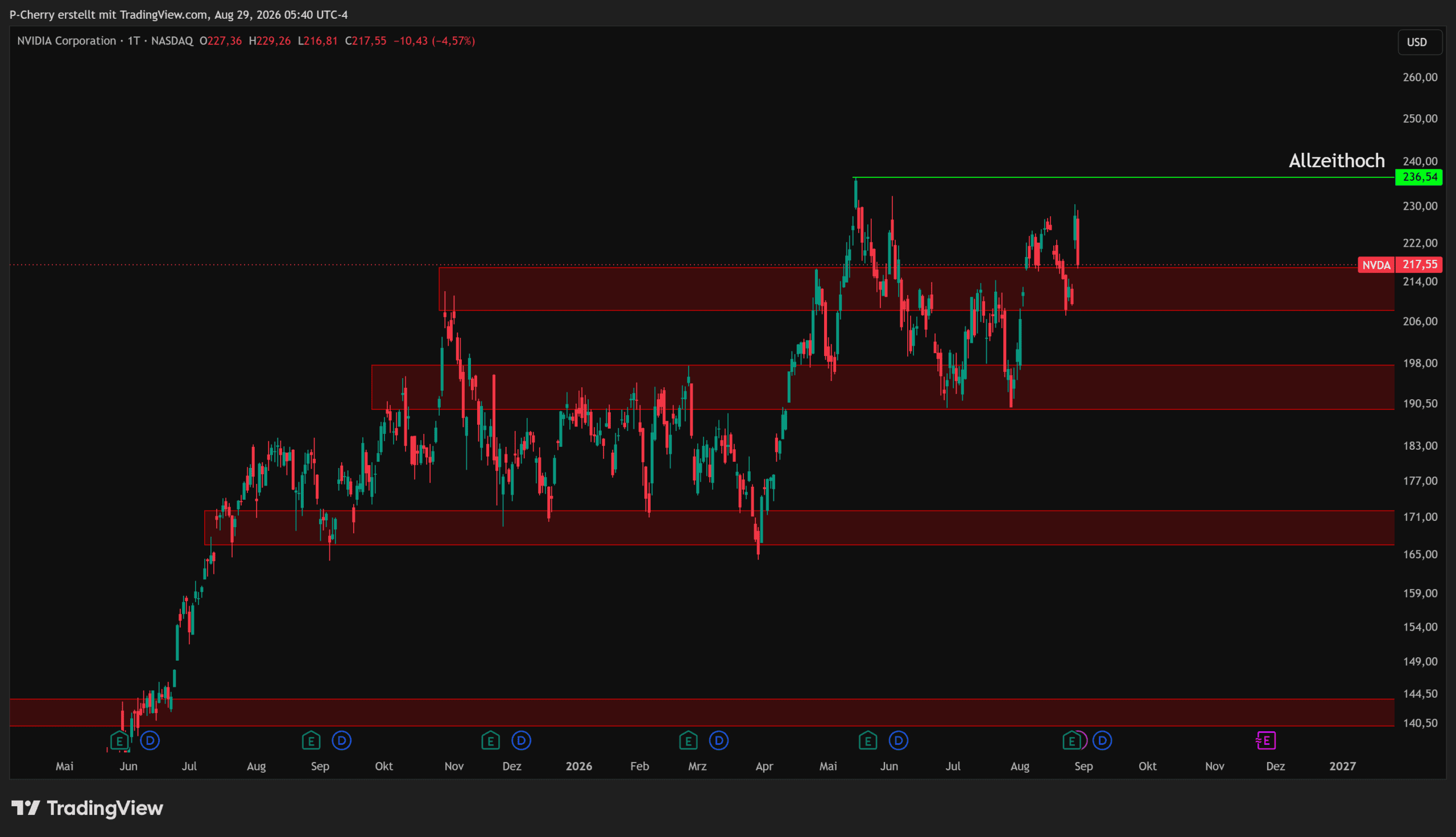Show the dividend D marker between Mrz and Apr

[719, 740]
